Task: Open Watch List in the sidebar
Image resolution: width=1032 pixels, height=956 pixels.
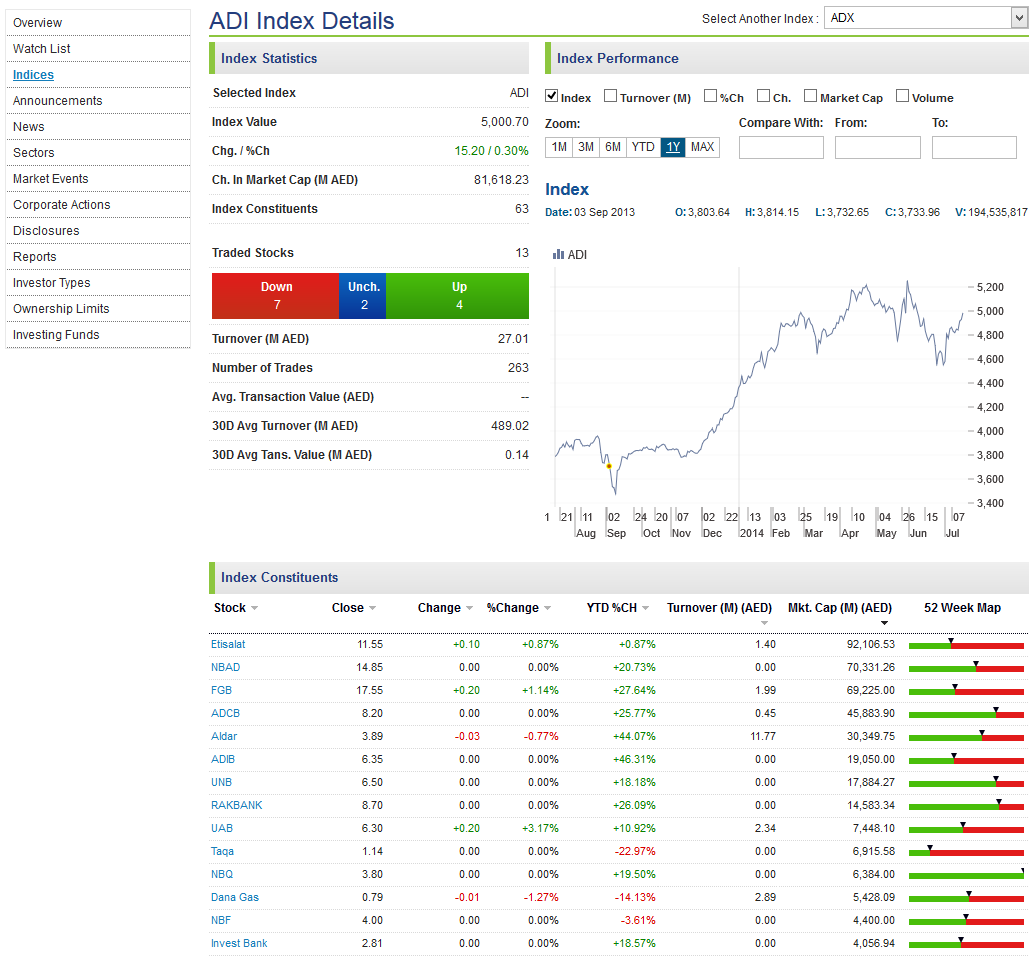Action: 42,49
